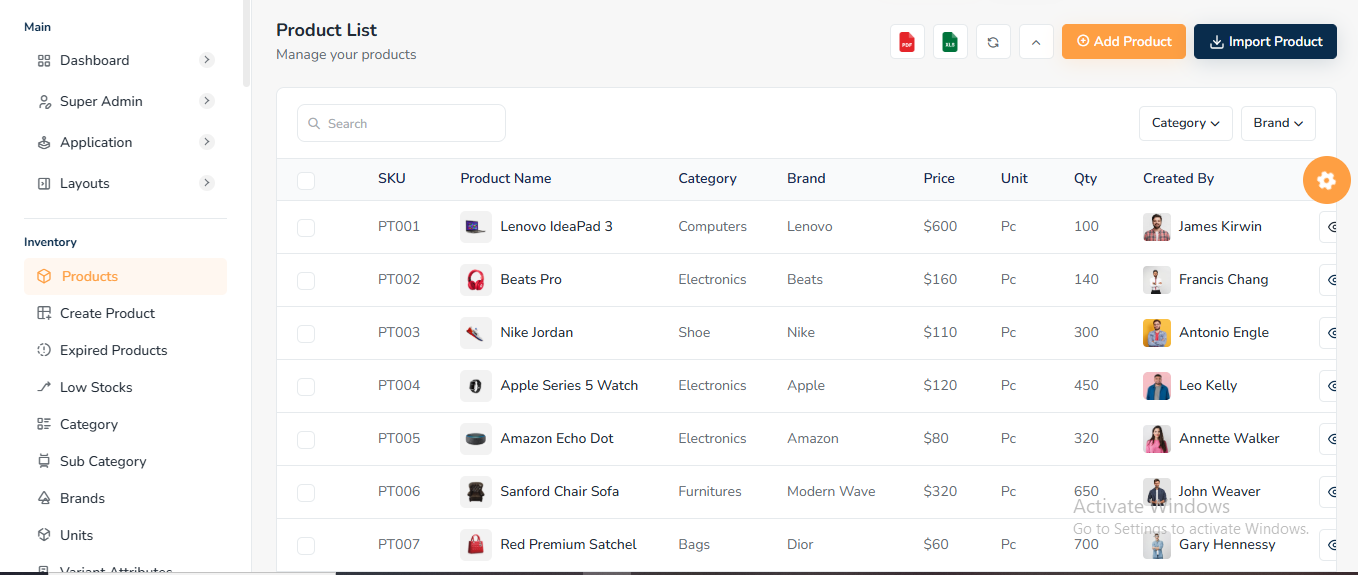Check the box for PT004 row
Screen dimensions: 1358x575
[306, 387]
